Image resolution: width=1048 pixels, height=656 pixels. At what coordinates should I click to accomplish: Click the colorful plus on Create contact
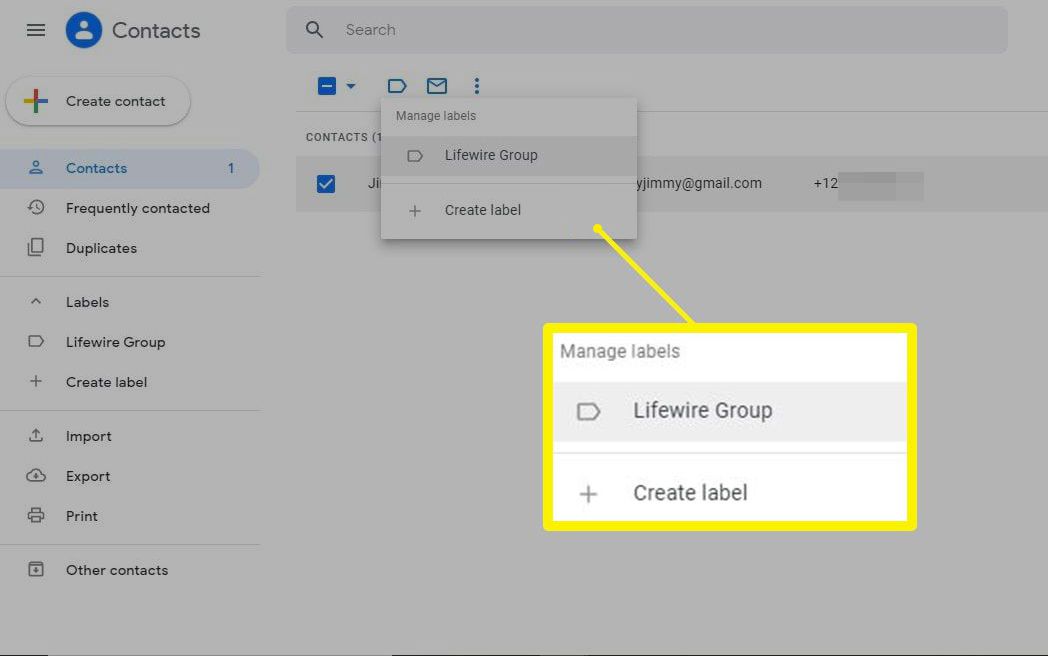pyautogui.click(x=36, y=101)
